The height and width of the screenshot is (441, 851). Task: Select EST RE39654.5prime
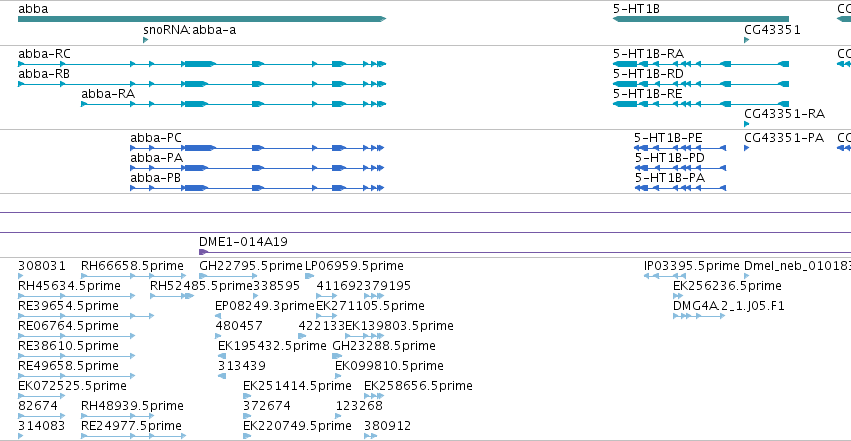(x=68, y=306)
